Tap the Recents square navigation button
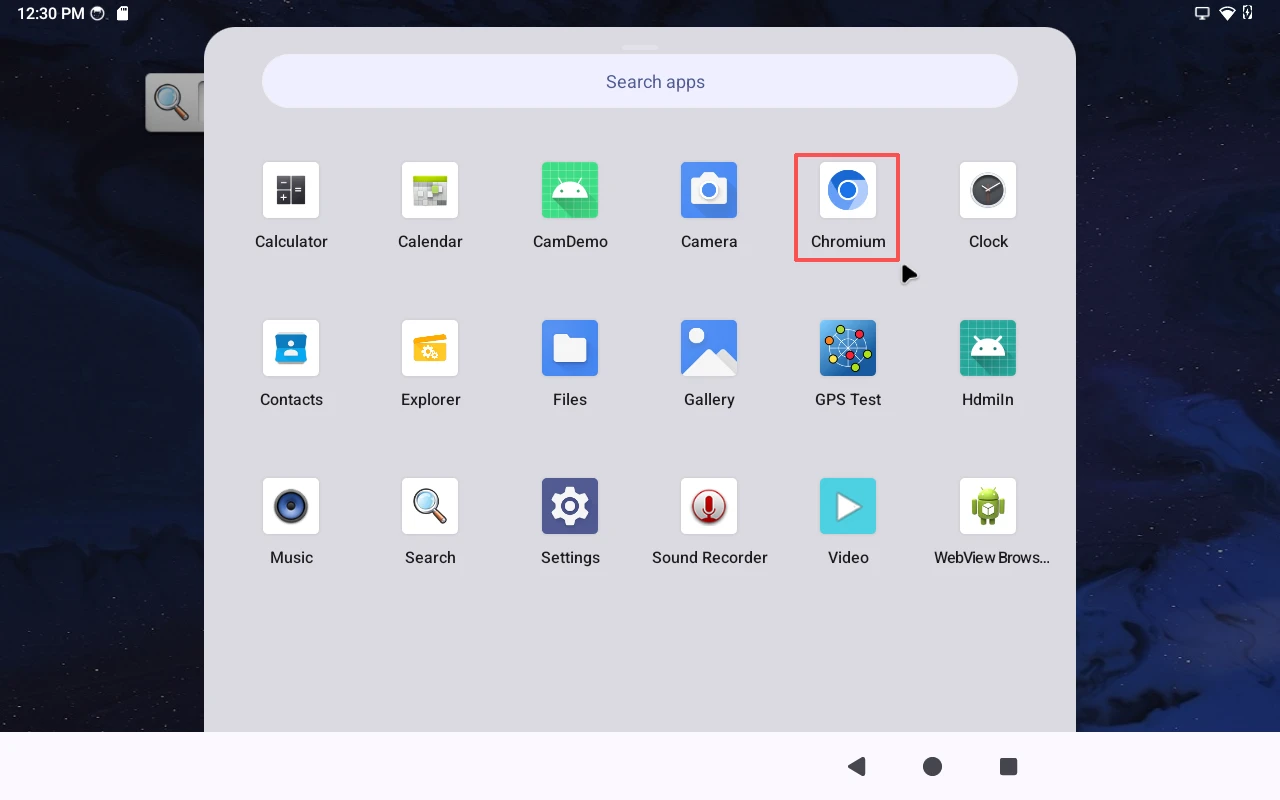 click(1008, 766)
